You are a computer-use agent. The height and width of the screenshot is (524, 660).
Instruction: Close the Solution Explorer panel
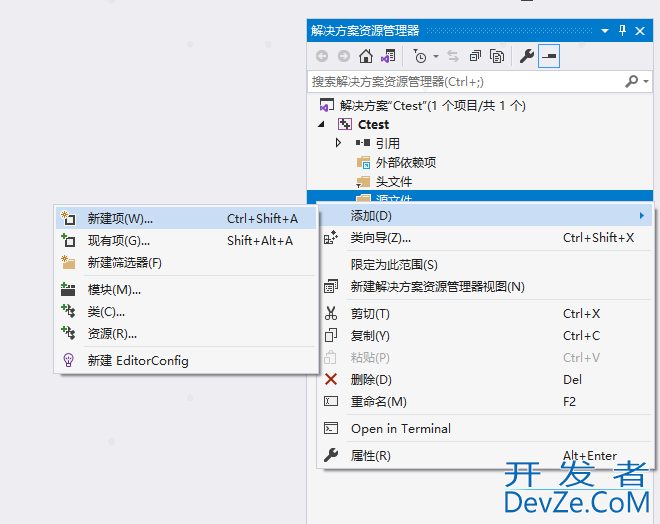point(640,31)
